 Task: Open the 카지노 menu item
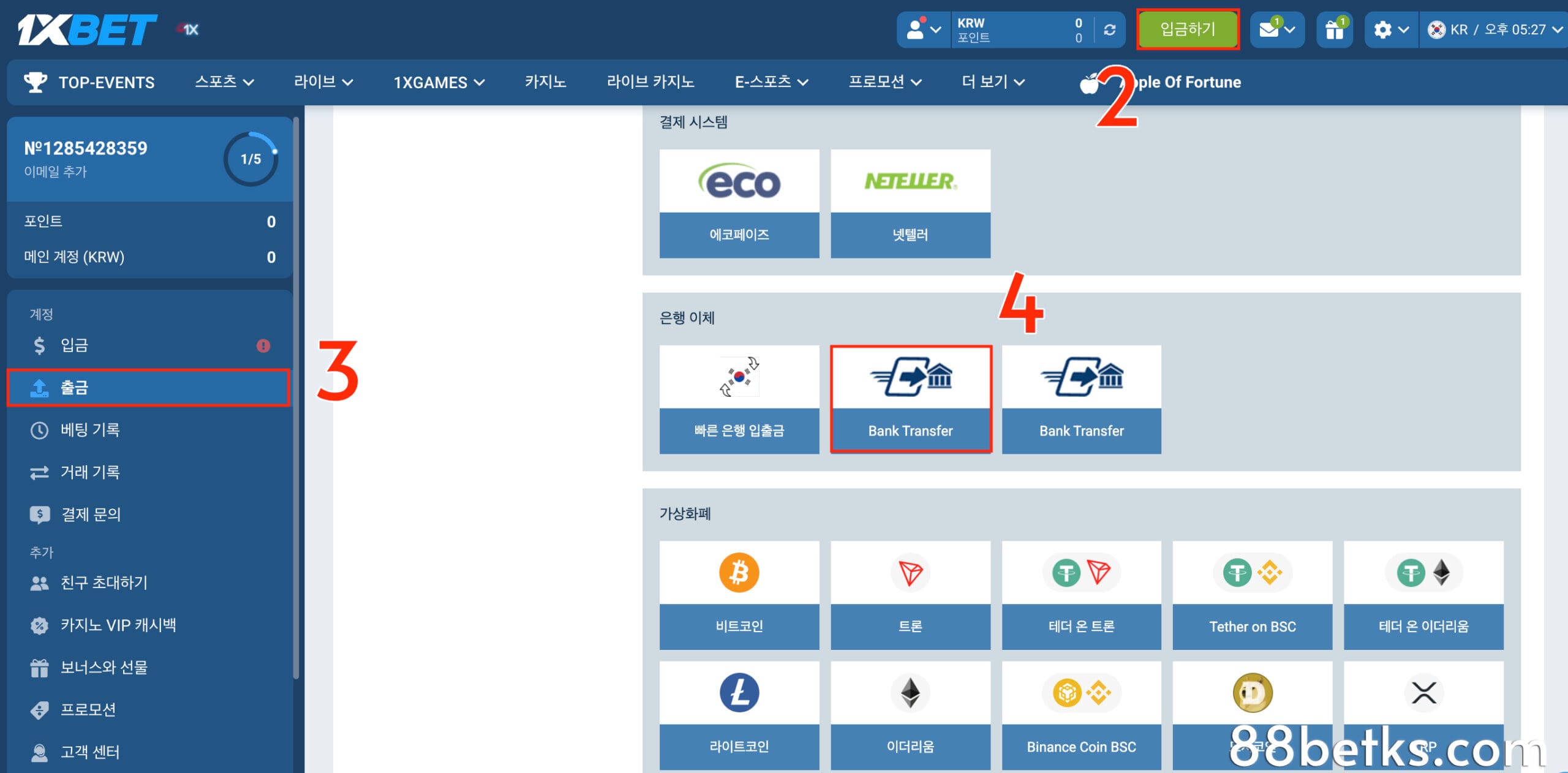[545, 82]
